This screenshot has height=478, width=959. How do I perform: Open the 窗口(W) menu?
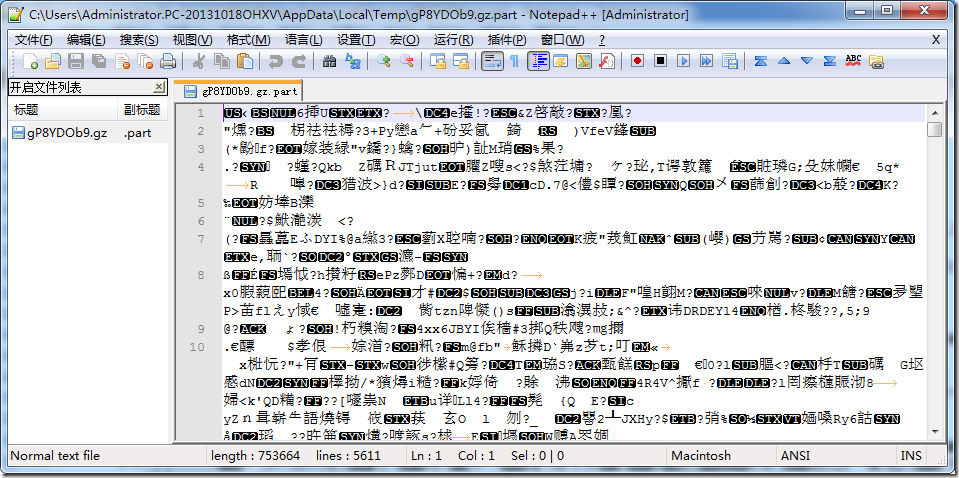click(563, 40)
